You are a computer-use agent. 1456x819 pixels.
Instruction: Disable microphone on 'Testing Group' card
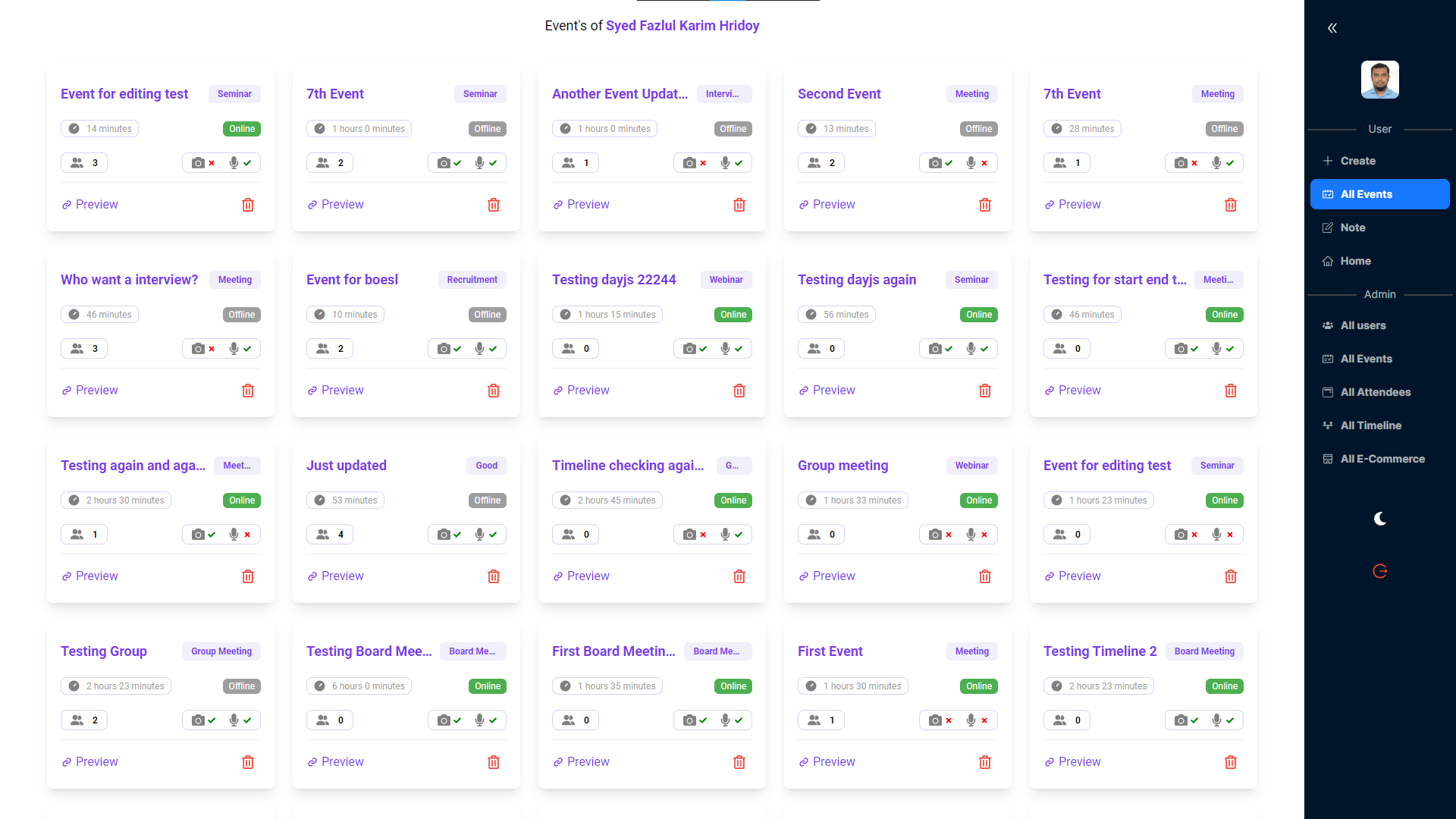(234, 720)
